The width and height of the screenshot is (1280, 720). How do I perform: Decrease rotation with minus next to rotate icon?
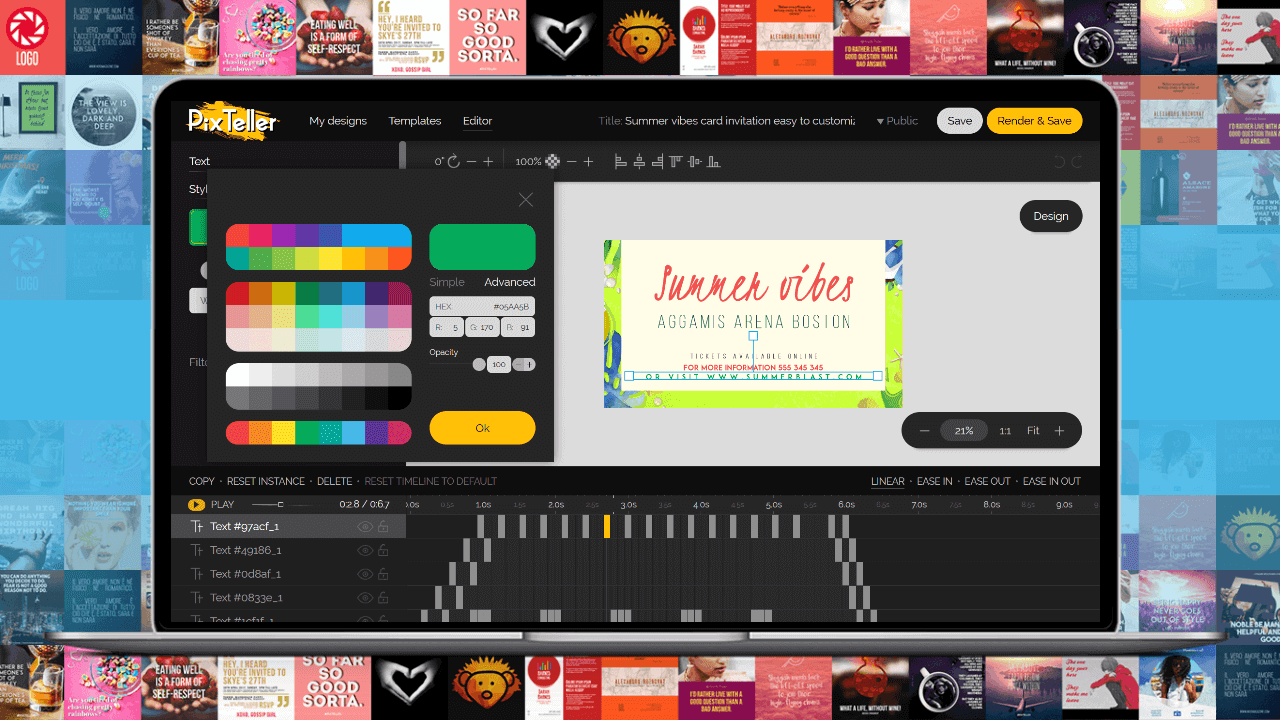[472, 161]
